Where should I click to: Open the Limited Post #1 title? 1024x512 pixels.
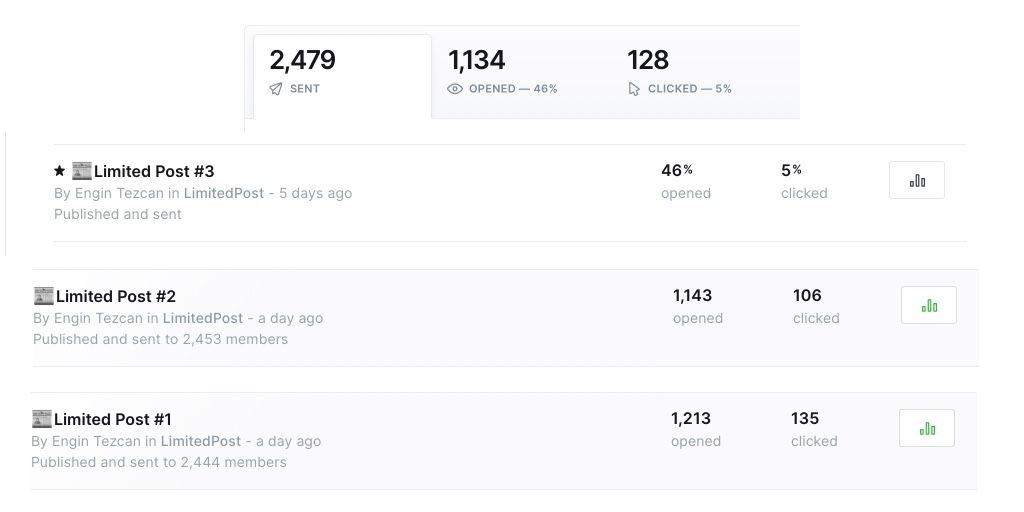click(x=112, y=419)
